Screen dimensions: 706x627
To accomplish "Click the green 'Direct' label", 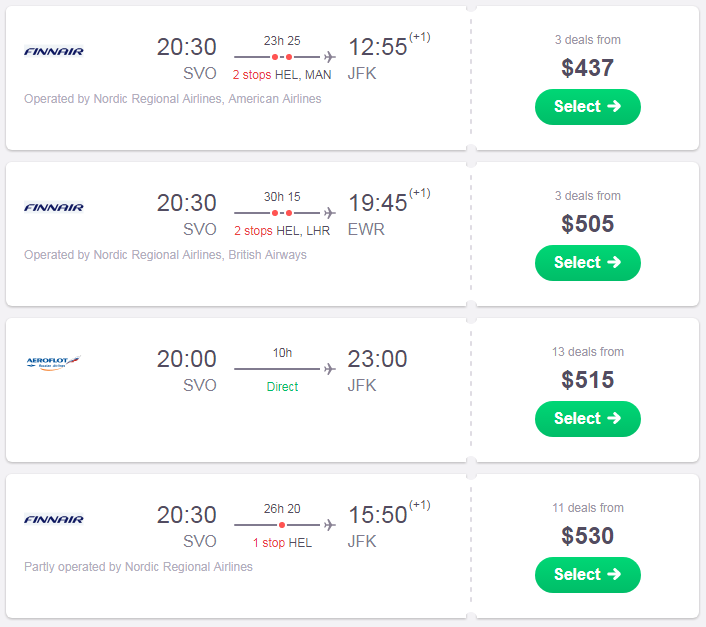I will click(x=282, y=387).
